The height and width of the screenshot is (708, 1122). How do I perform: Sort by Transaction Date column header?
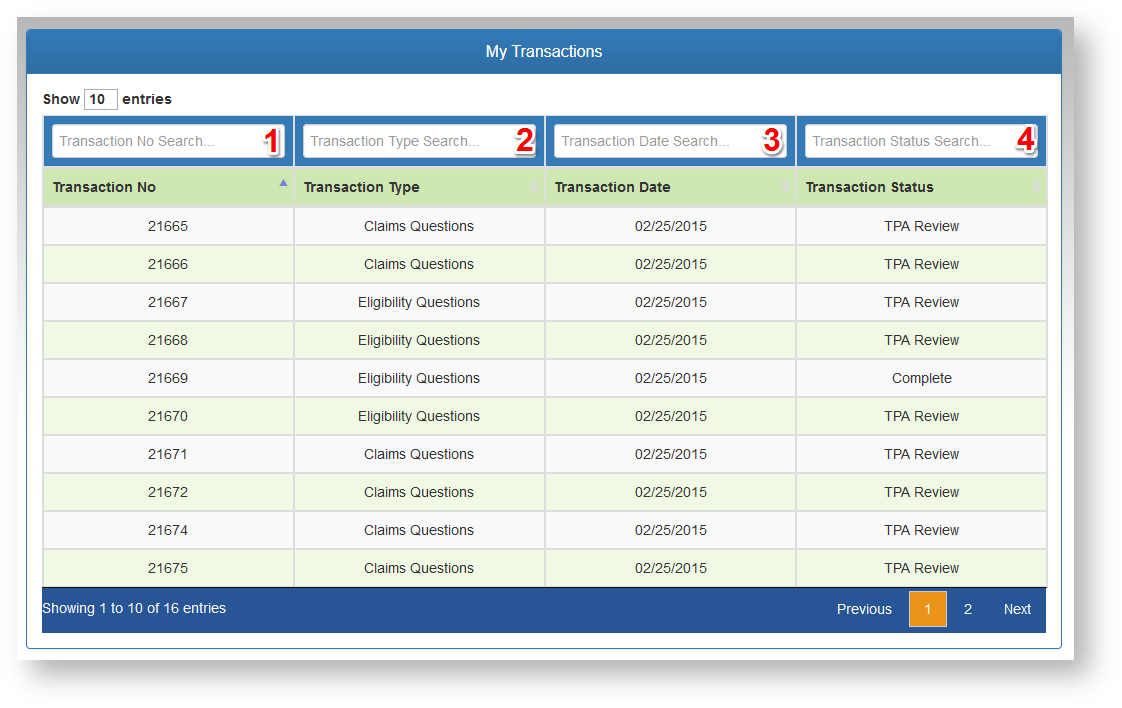point(670,187)
